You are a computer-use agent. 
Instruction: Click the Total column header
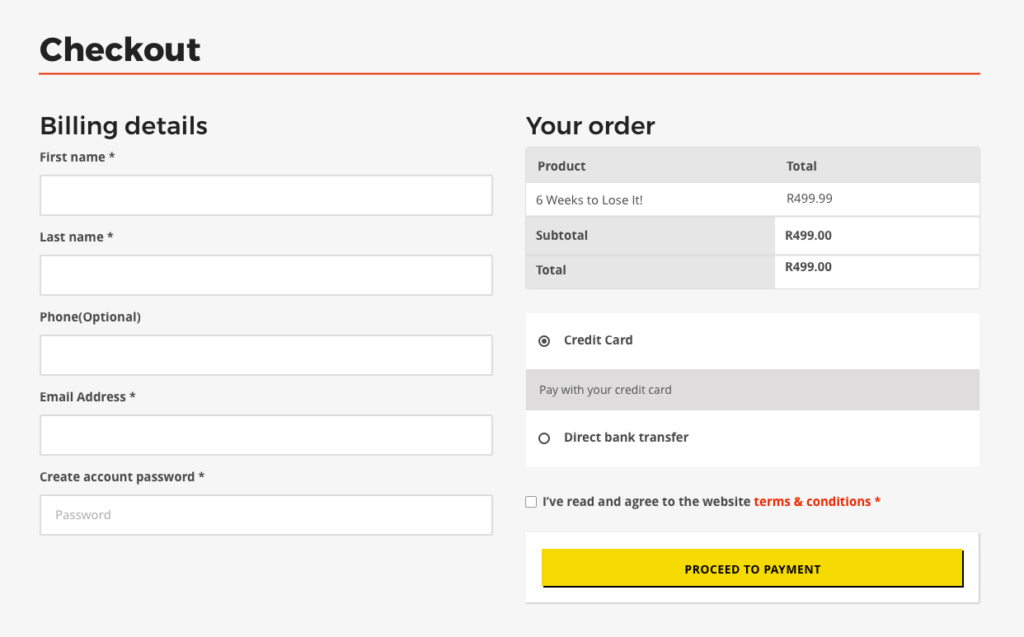[801, 166]
